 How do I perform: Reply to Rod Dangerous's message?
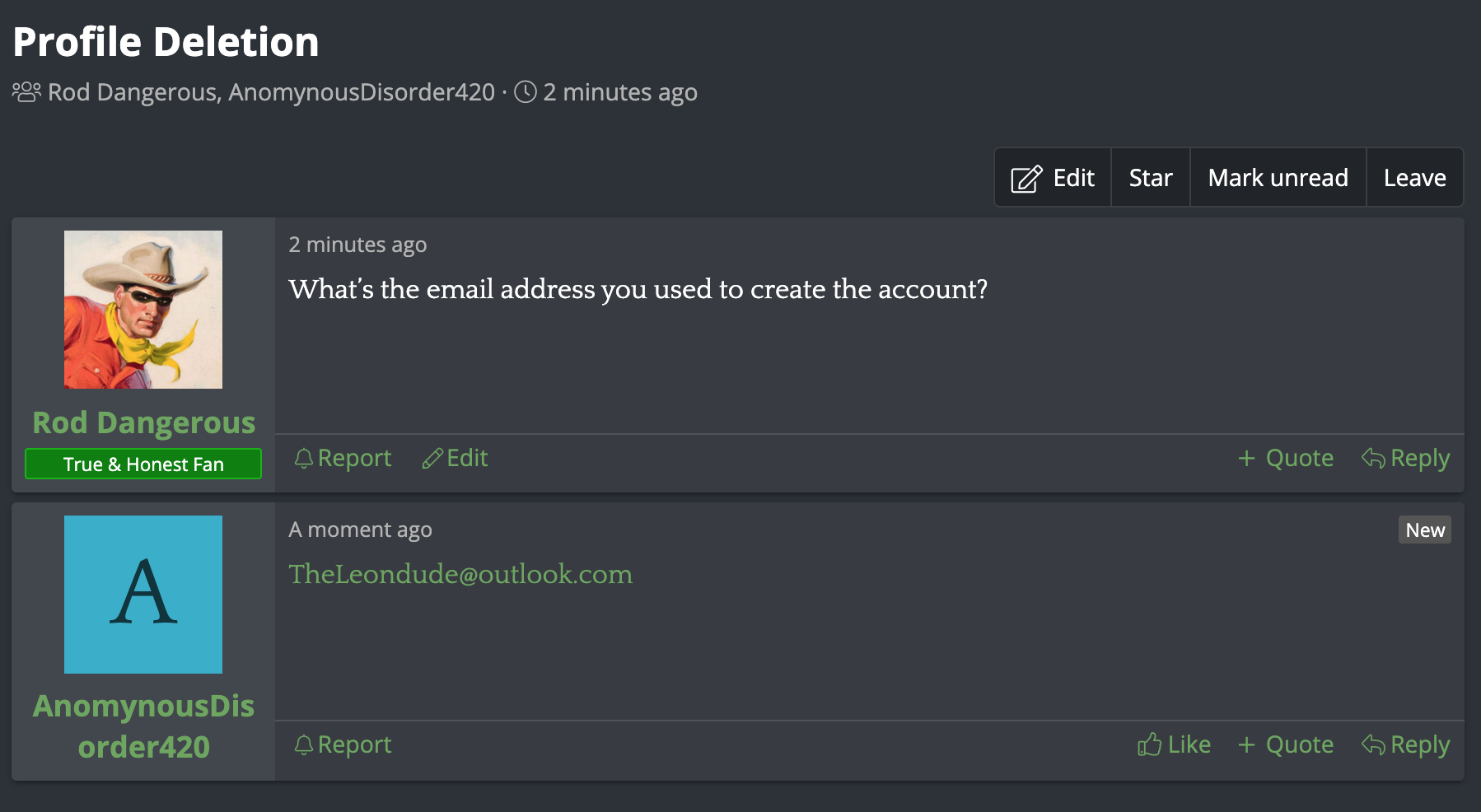click(1405, 458)
